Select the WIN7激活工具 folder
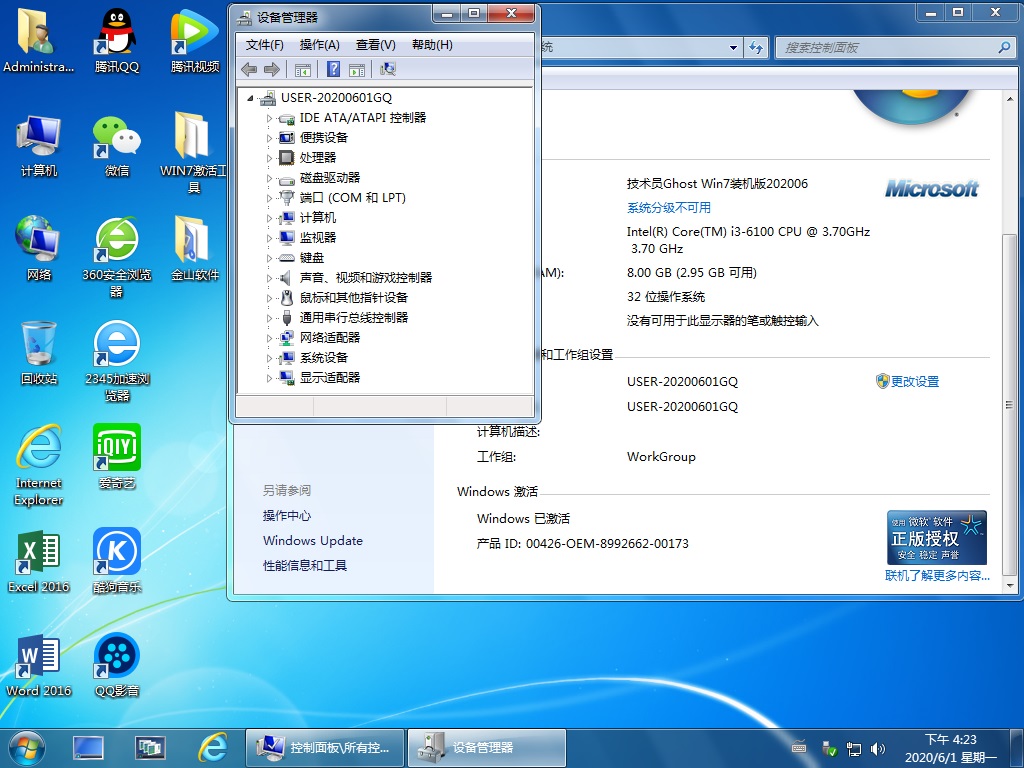This screenshot has height=768, width=1024. (x=193, y=153)
